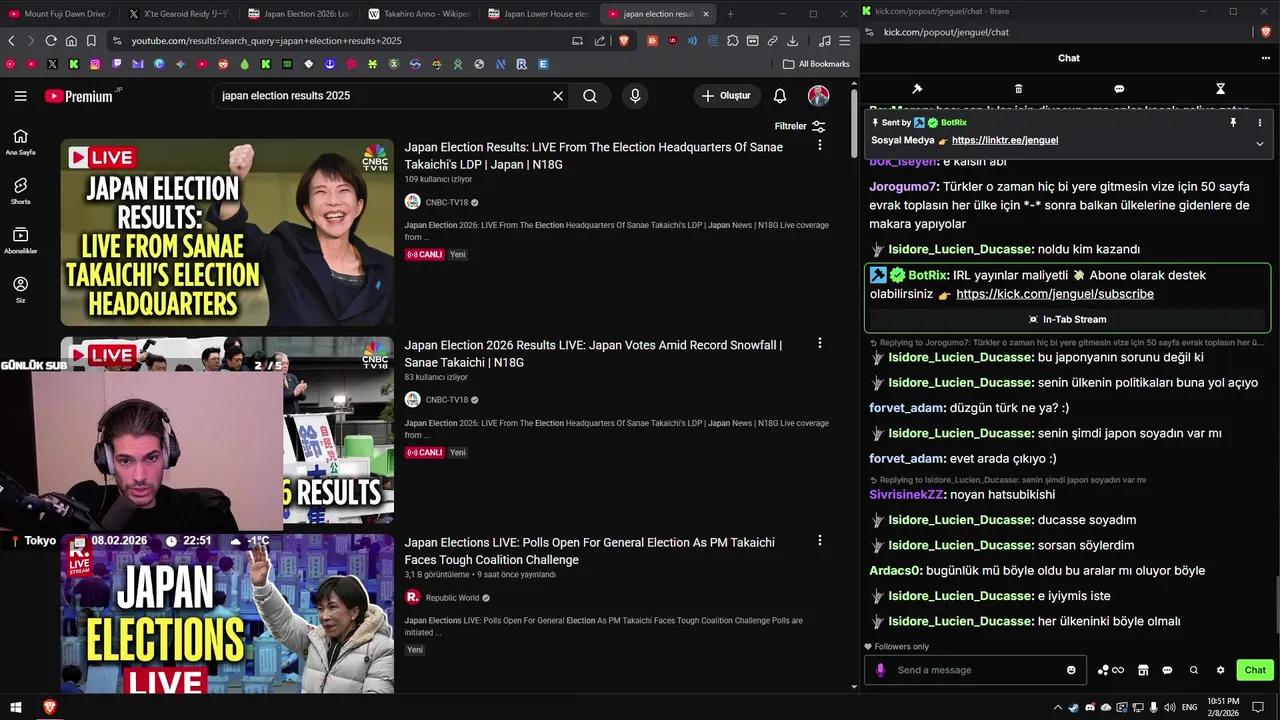The image size is (1280, 720).
Task: Expand pinned message with chevron
Action: [1259, 144]
